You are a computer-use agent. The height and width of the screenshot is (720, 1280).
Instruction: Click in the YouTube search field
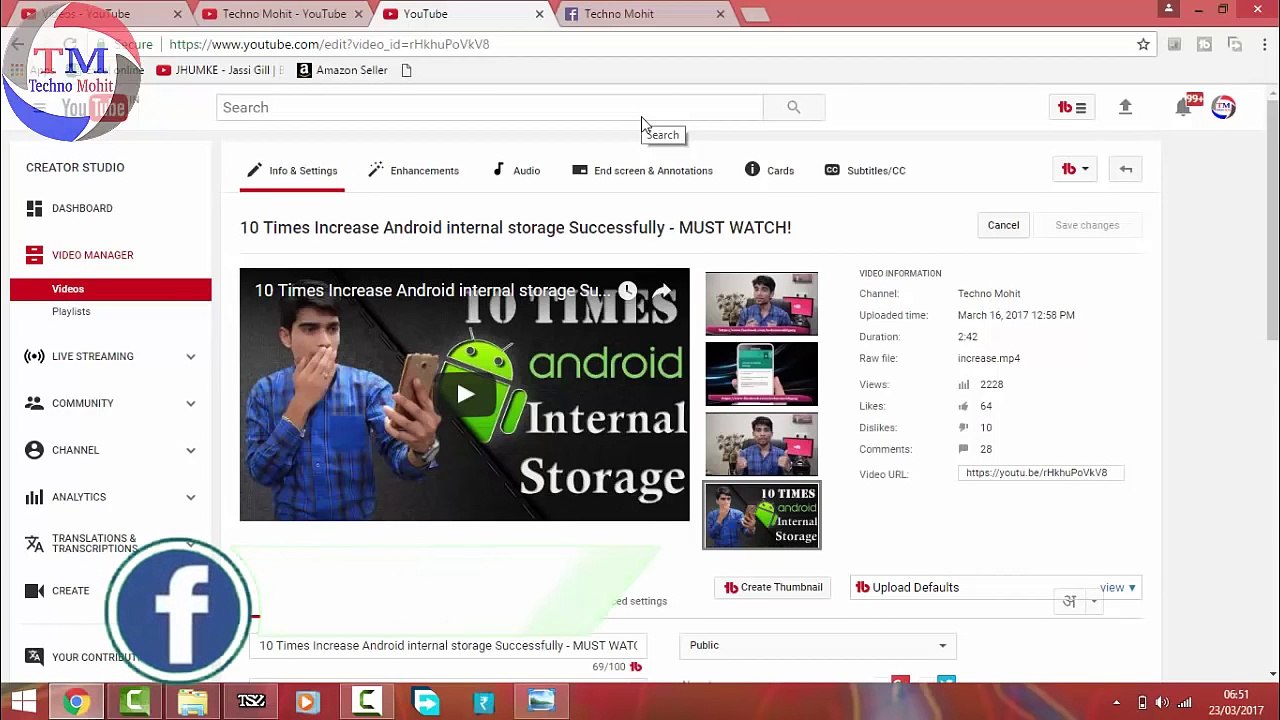pyautogui.click(x=489, y=107)
